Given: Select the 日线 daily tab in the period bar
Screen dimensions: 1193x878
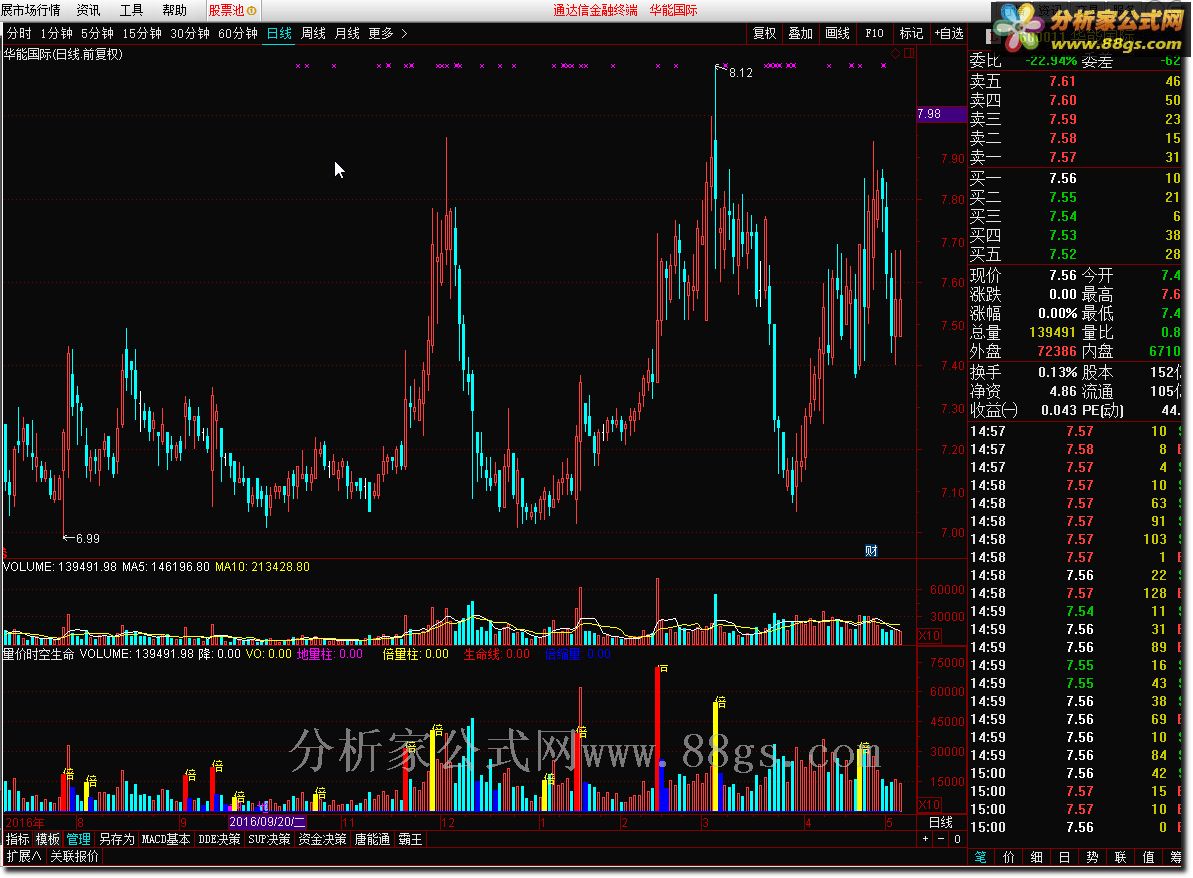Looking at the screenshot, I should pyautogui.click(x=279, y=33).
